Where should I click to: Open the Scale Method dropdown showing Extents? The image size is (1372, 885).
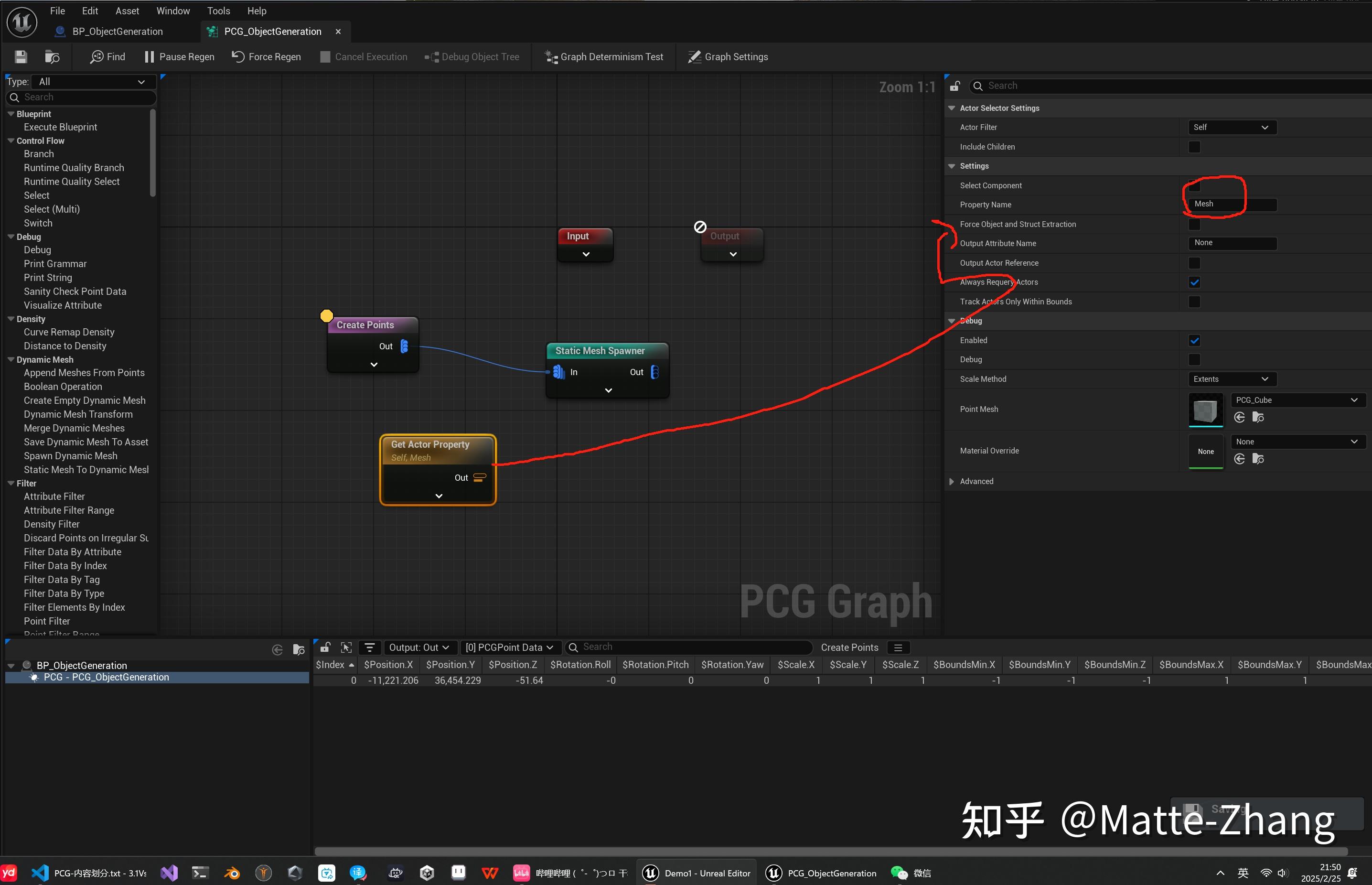click(1231, 379)
